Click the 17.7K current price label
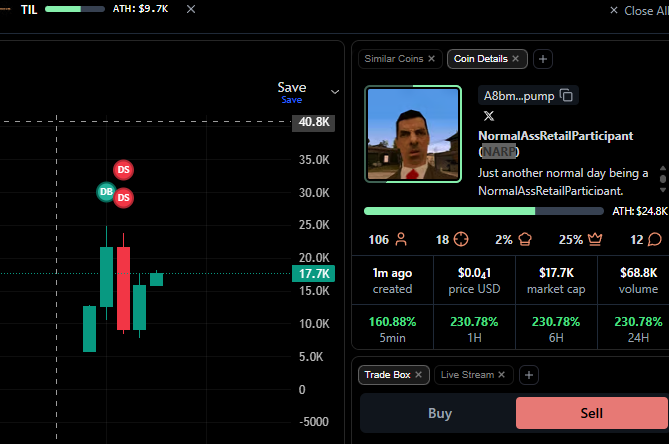669x444 pixels. coord(314,273)
